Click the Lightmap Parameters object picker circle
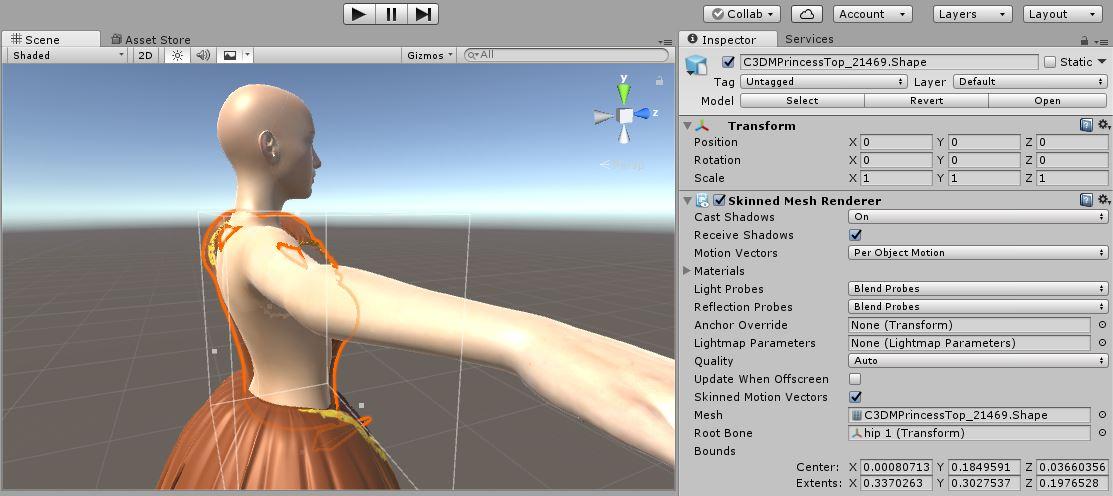This screenshot has width=1113, height=496. tap(1102, 343)
